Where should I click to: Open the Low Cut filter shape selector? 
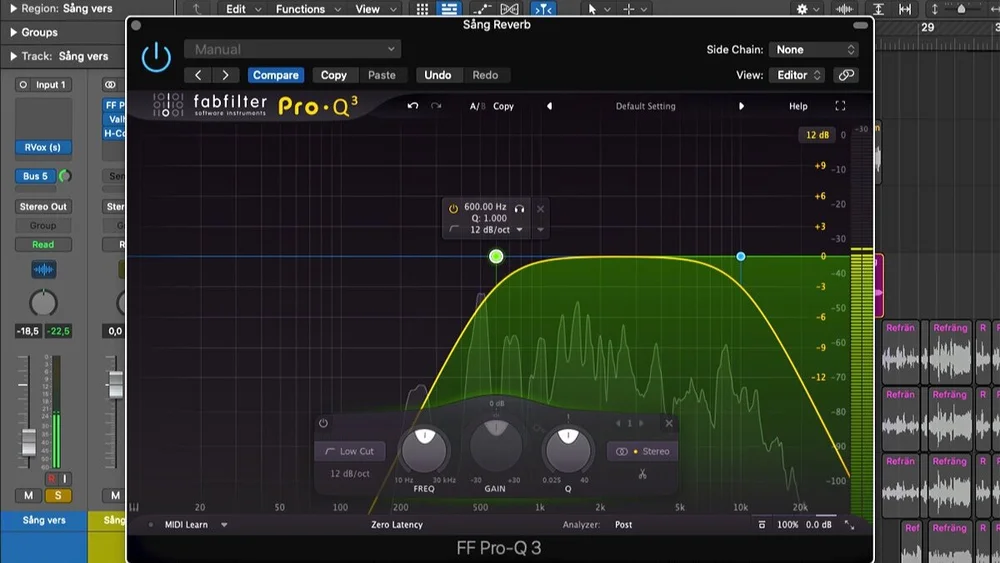coord(349,451)
